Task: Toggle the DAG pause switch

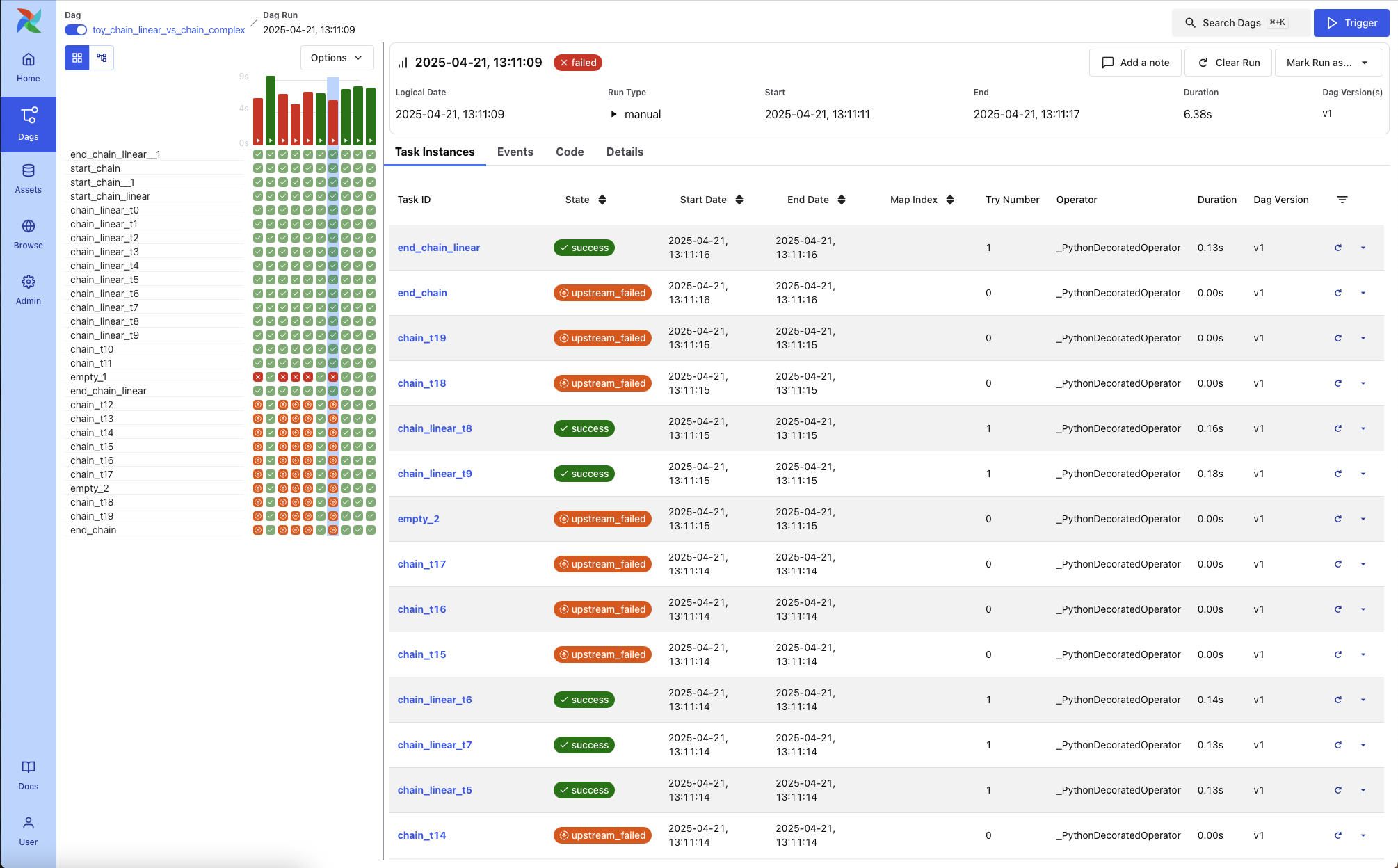Action: coord(76,30)
